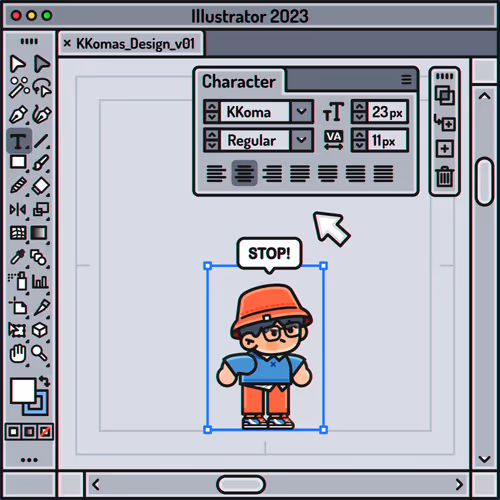Screen dimensions: 500x500
Task: Enable left text alignment
Action: [x=216, y=174]
